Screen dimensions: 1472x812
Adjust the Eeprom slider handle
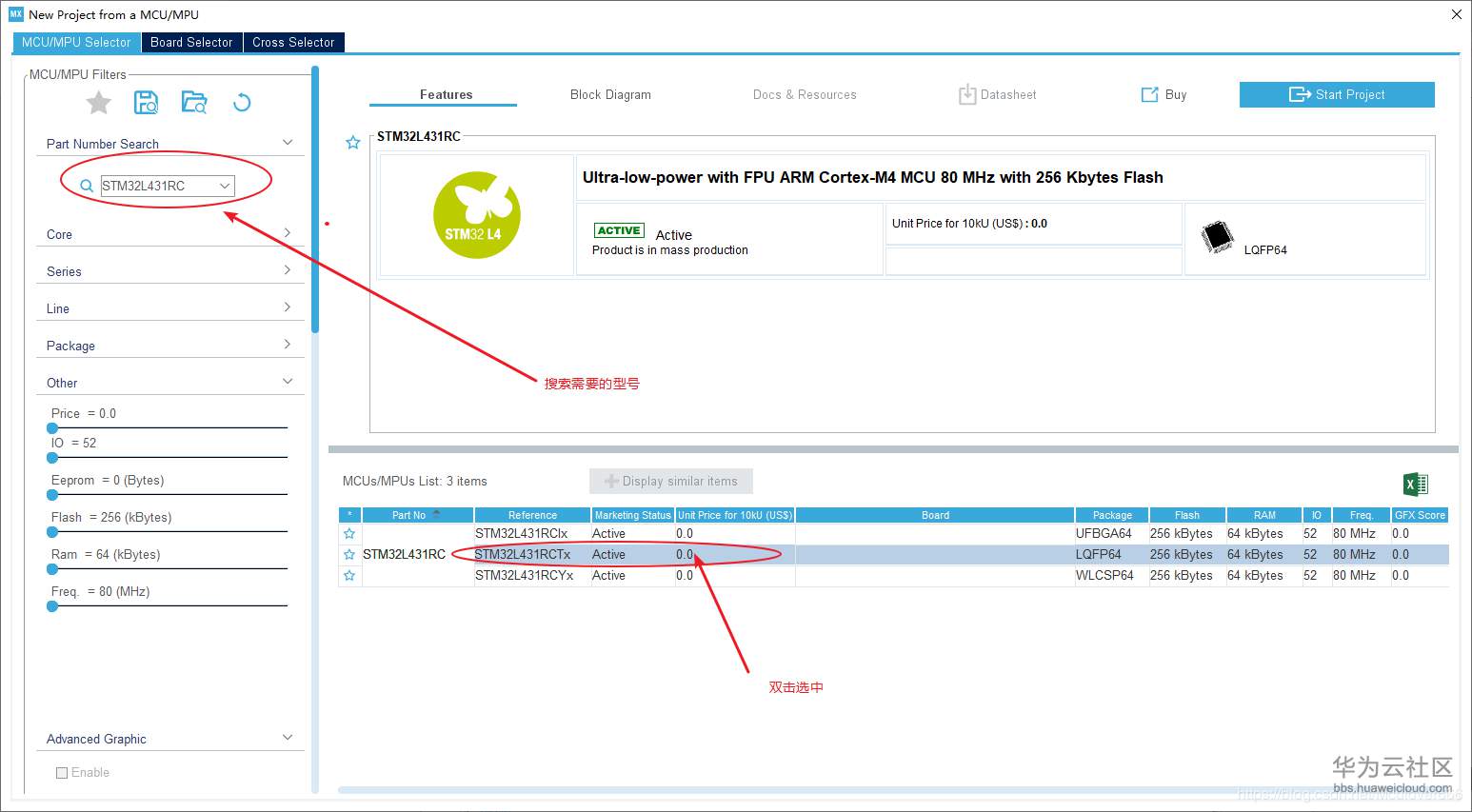pyautogui.click(x=52, y=495)
